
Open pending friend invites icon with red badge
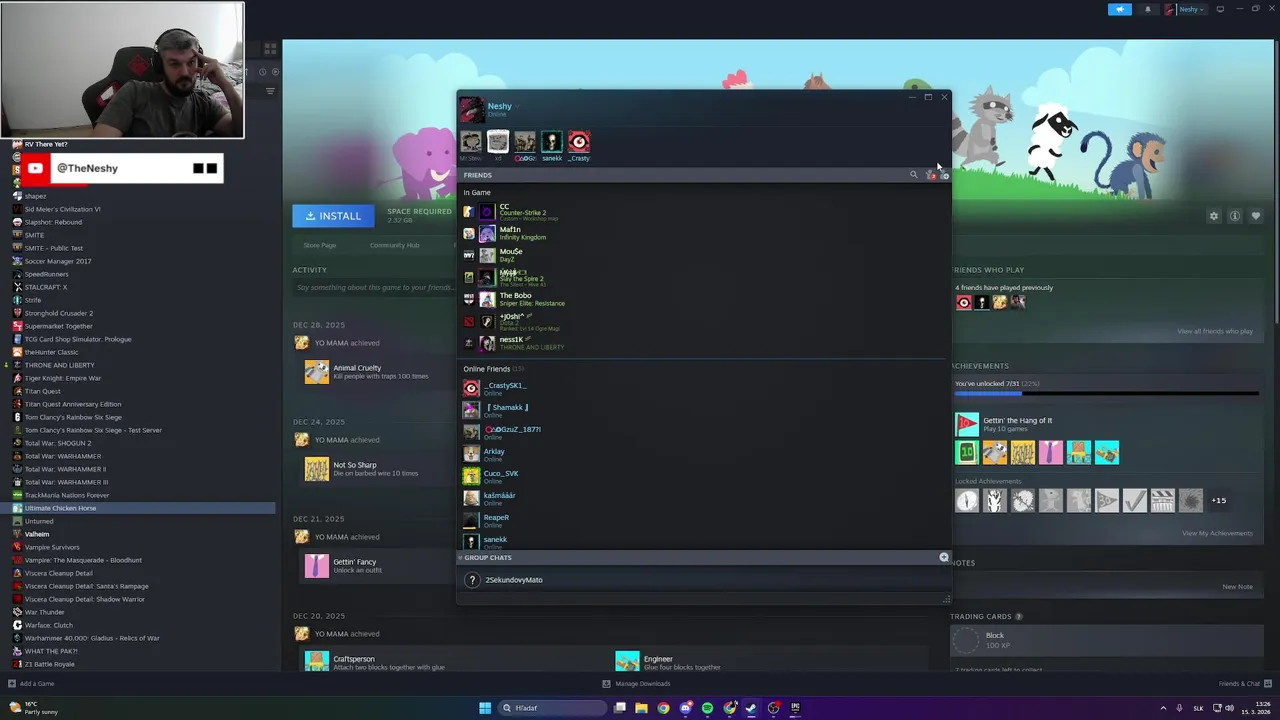(x=931, y=175)
